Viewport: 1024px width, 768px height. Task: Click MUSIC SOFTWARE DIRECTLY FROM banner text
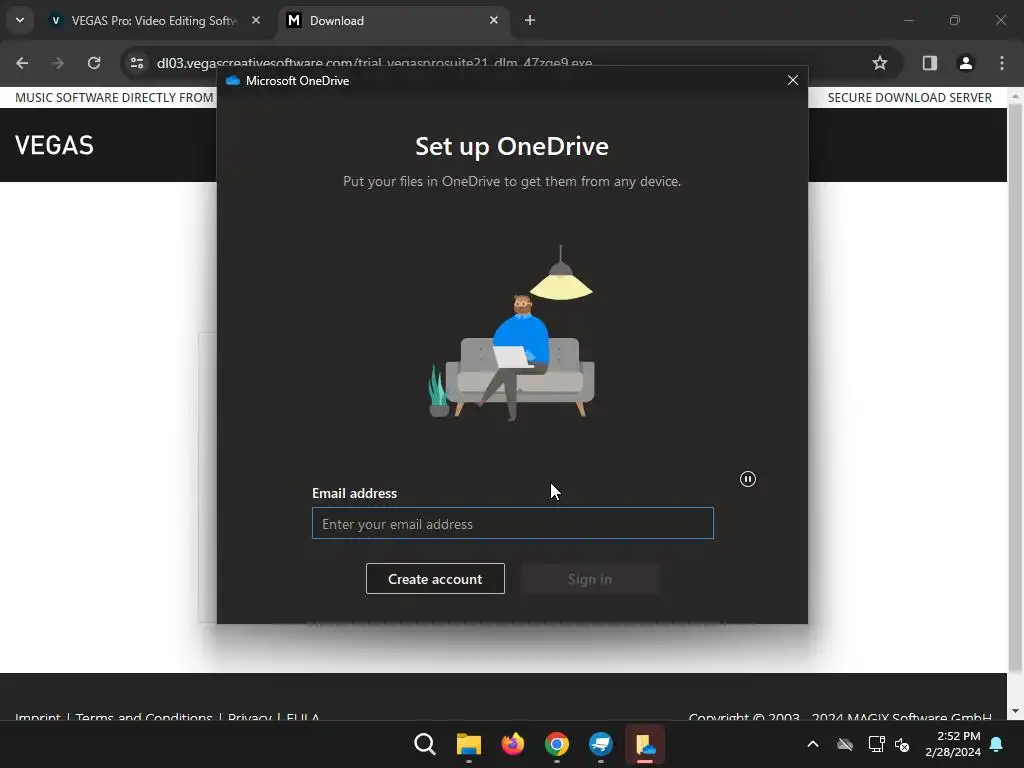(114, 97)
